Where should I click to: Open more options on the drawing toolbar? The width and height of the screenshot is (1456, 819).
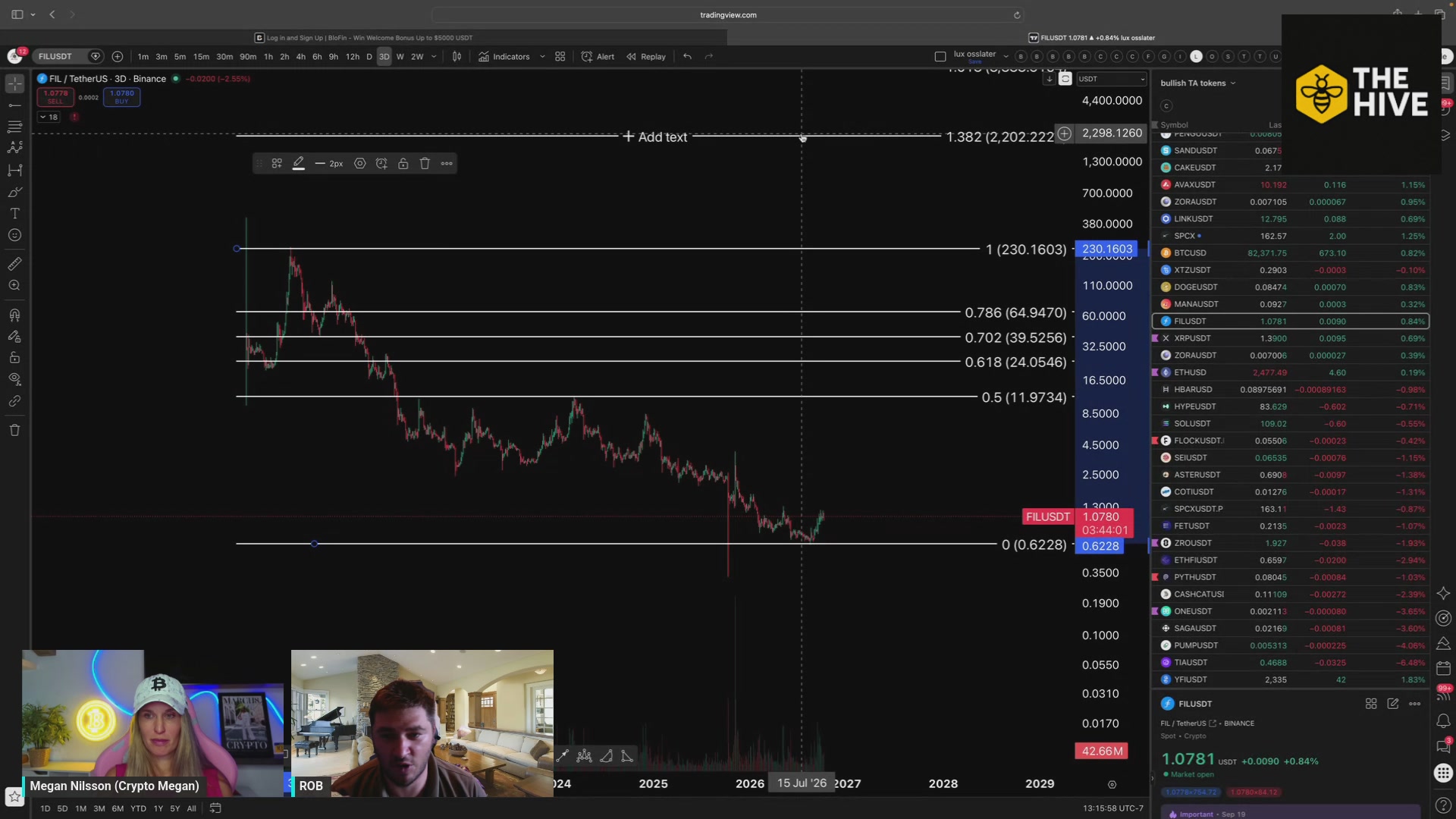pyautogui.click(x=447, y=163)
